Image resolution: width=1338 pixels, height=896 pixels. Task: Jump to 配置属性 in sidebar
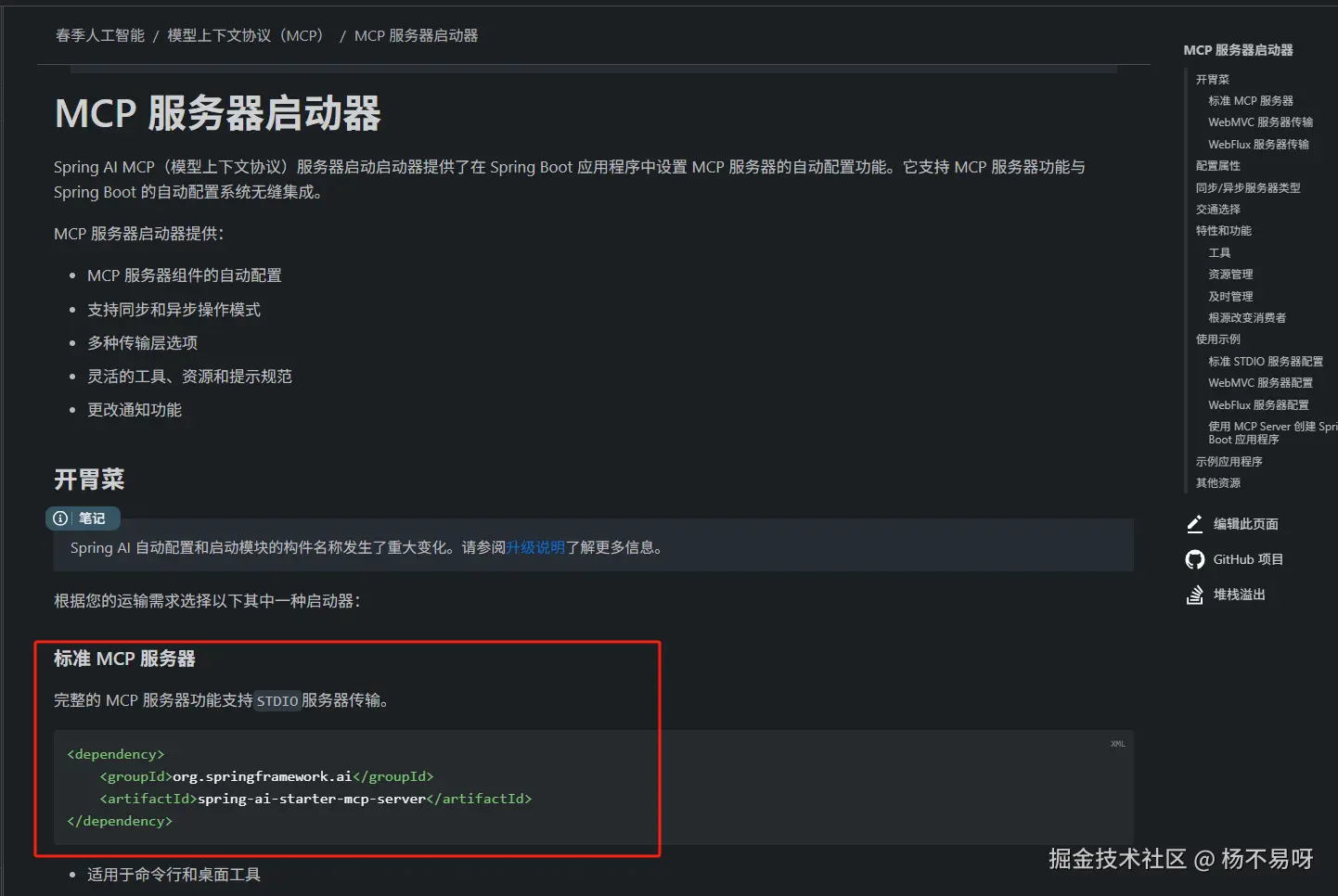coord(1217,166)
